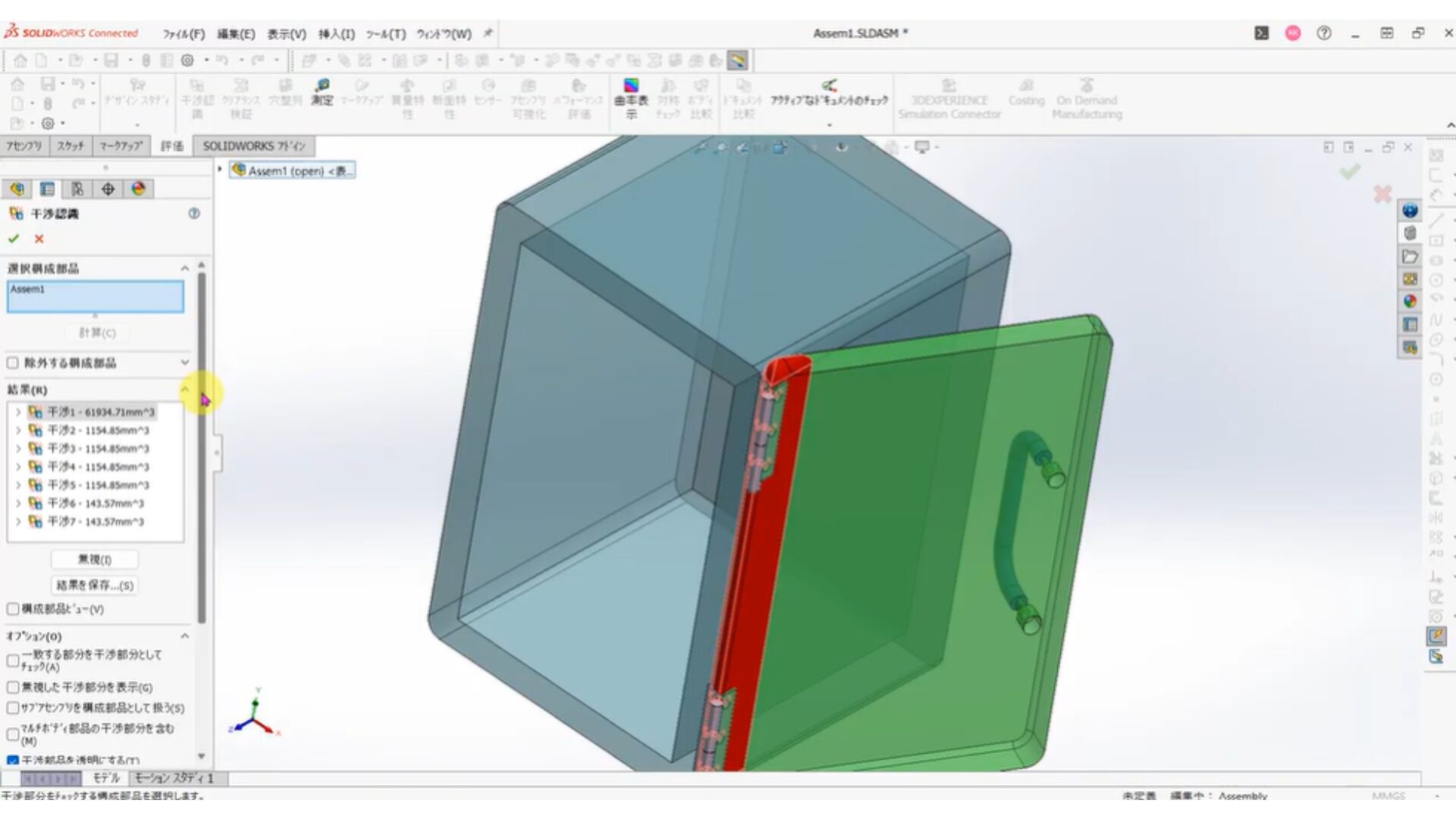Screen dimensions: 1456x819
Task: Switch to the PropertyManager panel tab
Action: [x=47, y=189]
